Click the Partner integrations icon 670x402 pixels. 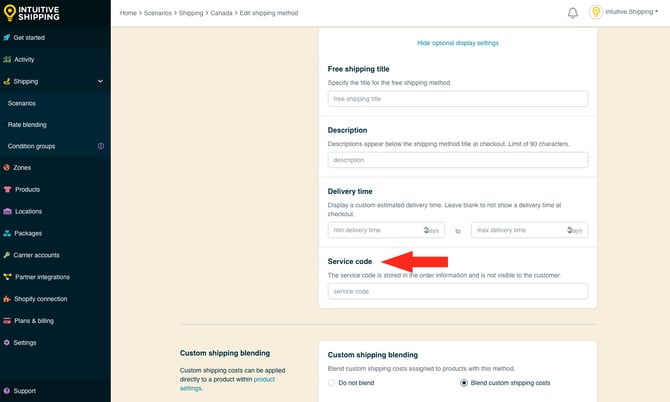pyautogui.click(x=7, y=277)
